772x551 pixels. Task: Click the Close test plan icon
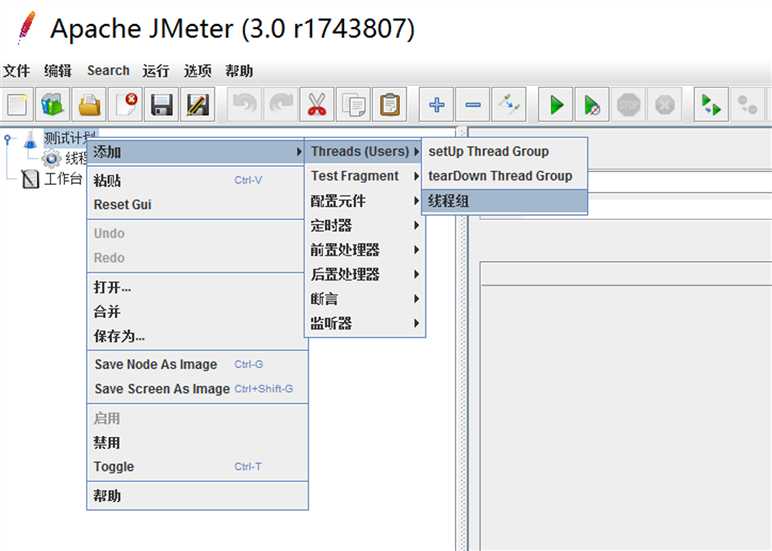click(126, 104)
